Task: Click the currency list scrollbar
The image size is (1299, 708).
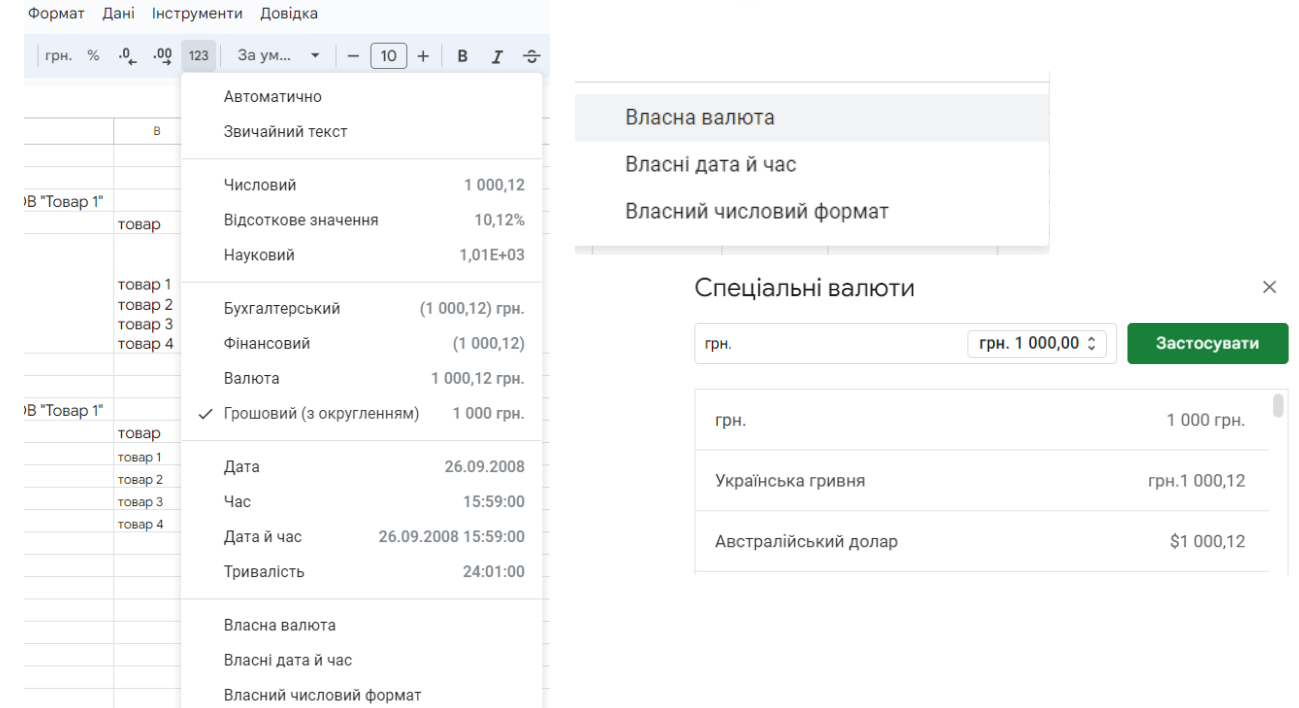Action: (x=1278, y=406)
